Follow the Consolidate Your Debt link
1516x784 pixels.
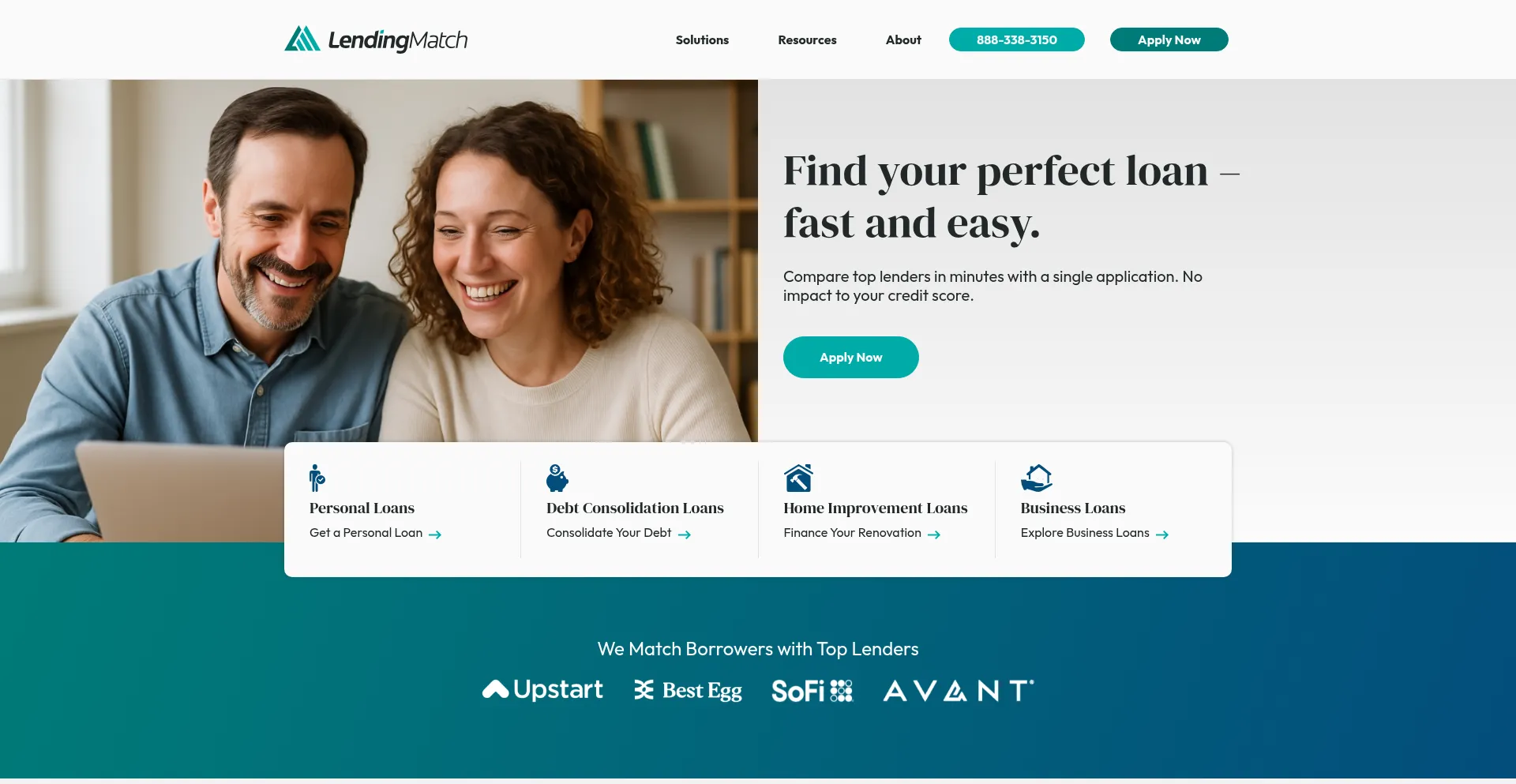tap(618, 533)
